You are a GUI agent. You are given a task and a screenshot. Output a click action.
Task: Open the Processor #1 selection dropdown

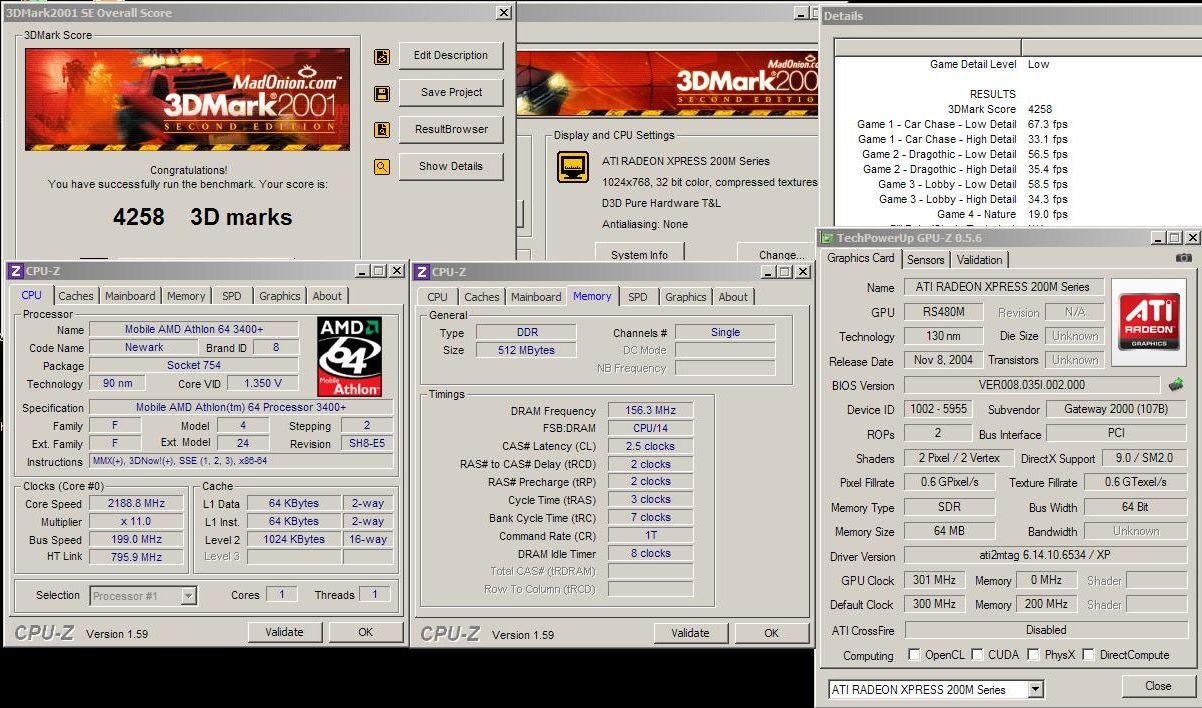pyautogui.click(x=188, y=596)
